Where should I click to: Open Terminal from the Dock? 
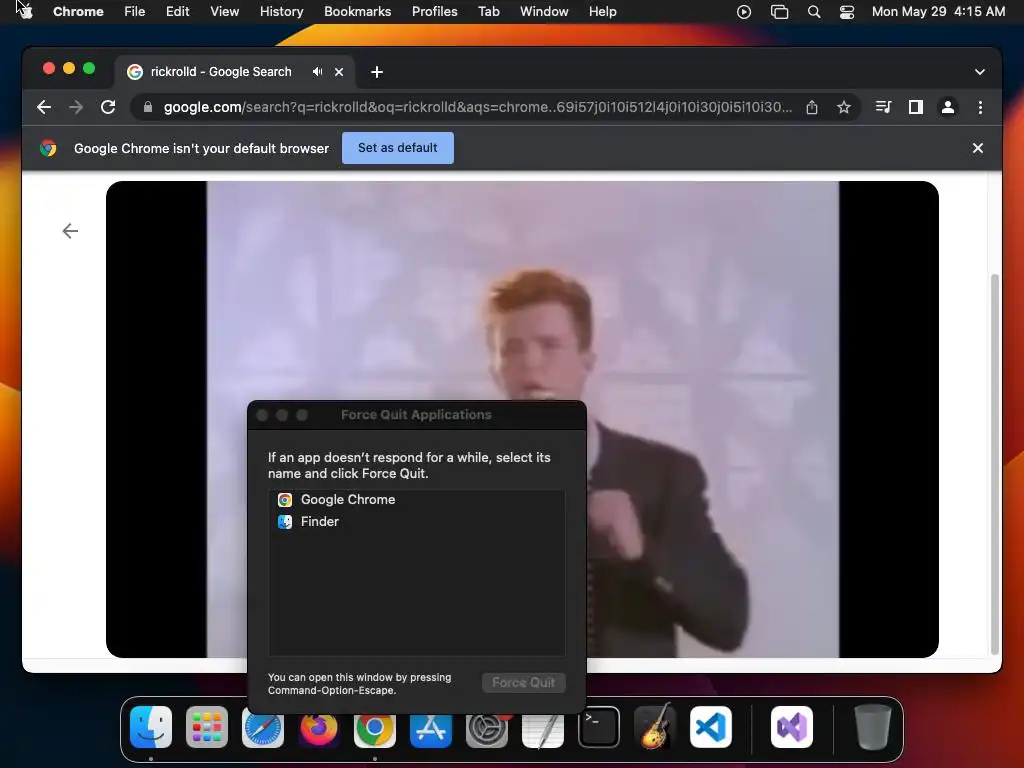coord(599,727)
